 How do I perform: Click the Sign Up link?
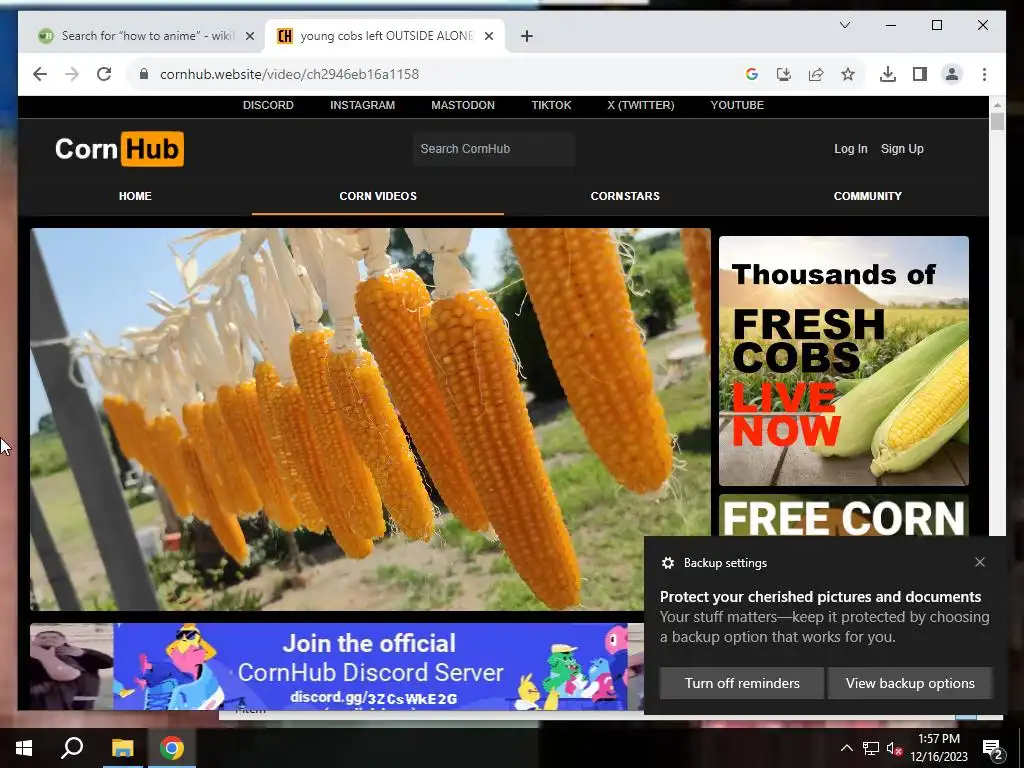point(902,149)
